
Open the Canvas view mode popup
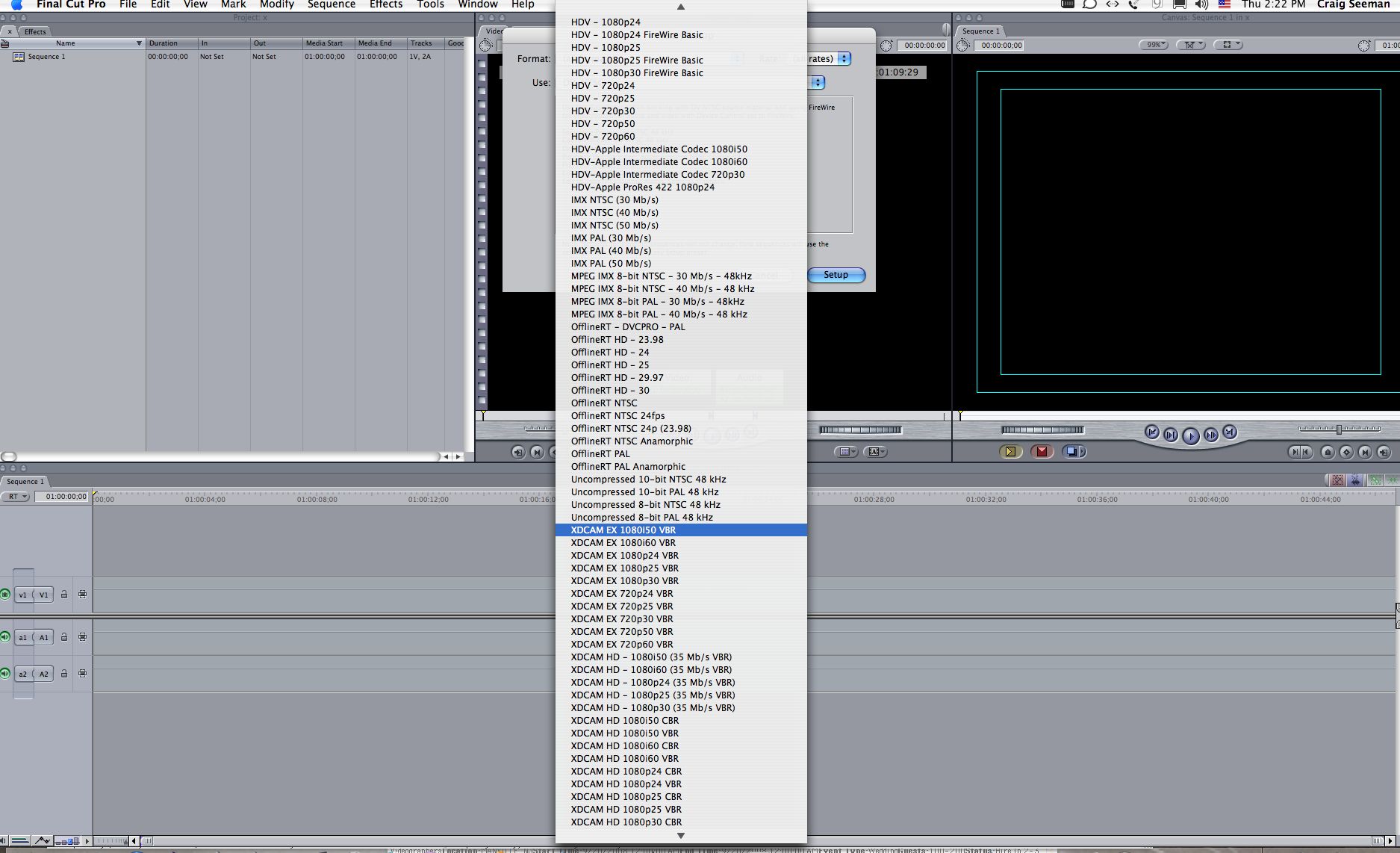click(1190, 45)
